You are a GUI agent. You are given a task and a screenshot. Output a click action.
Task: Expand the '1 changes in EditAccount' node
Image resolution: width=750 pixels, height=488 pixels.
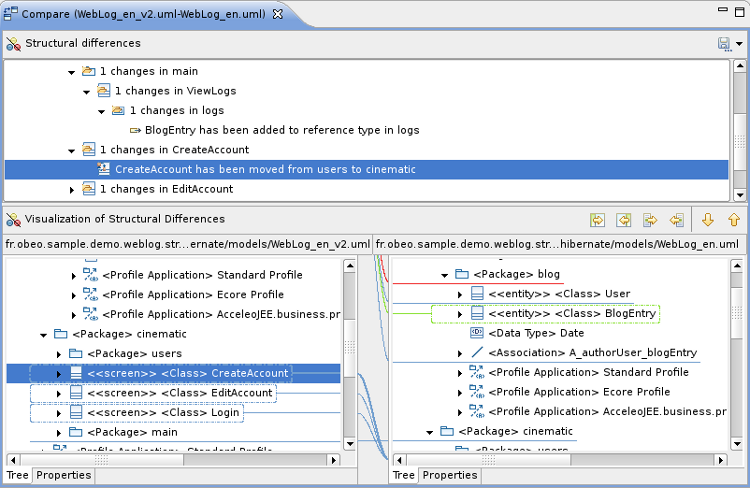(x=72, y=189)
